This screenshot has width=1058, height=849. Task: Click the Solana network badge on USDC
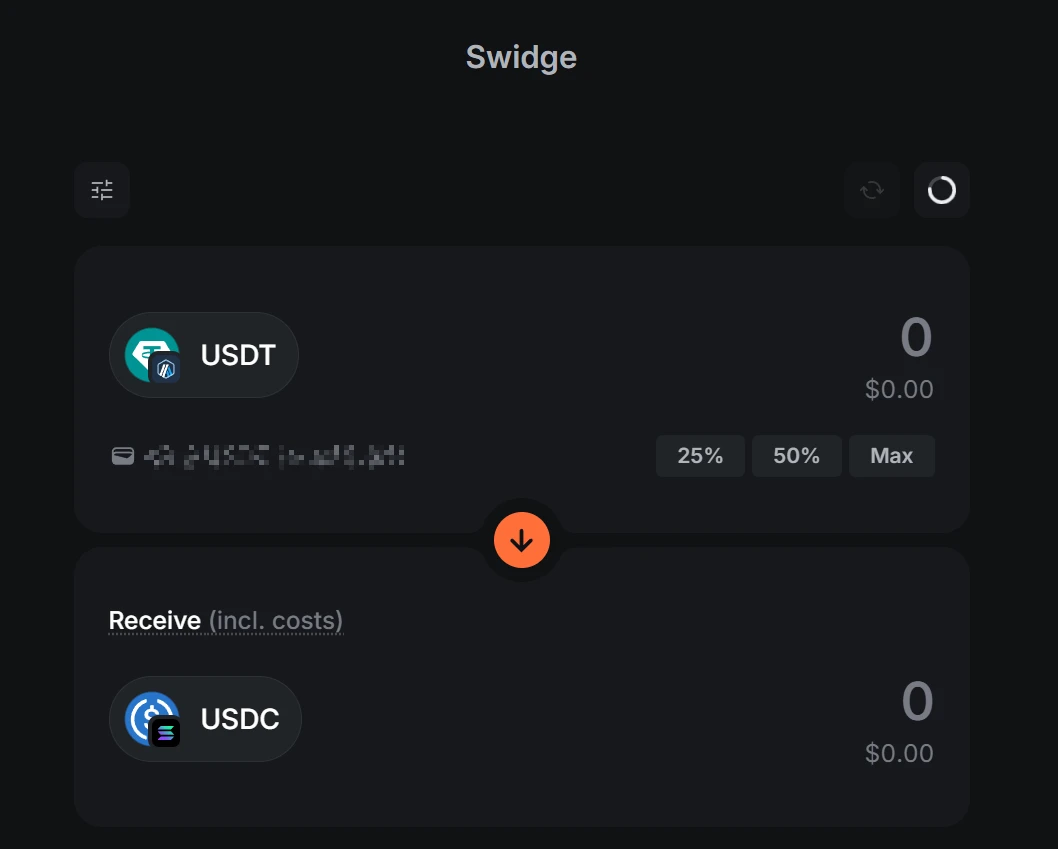pos(165,733)
